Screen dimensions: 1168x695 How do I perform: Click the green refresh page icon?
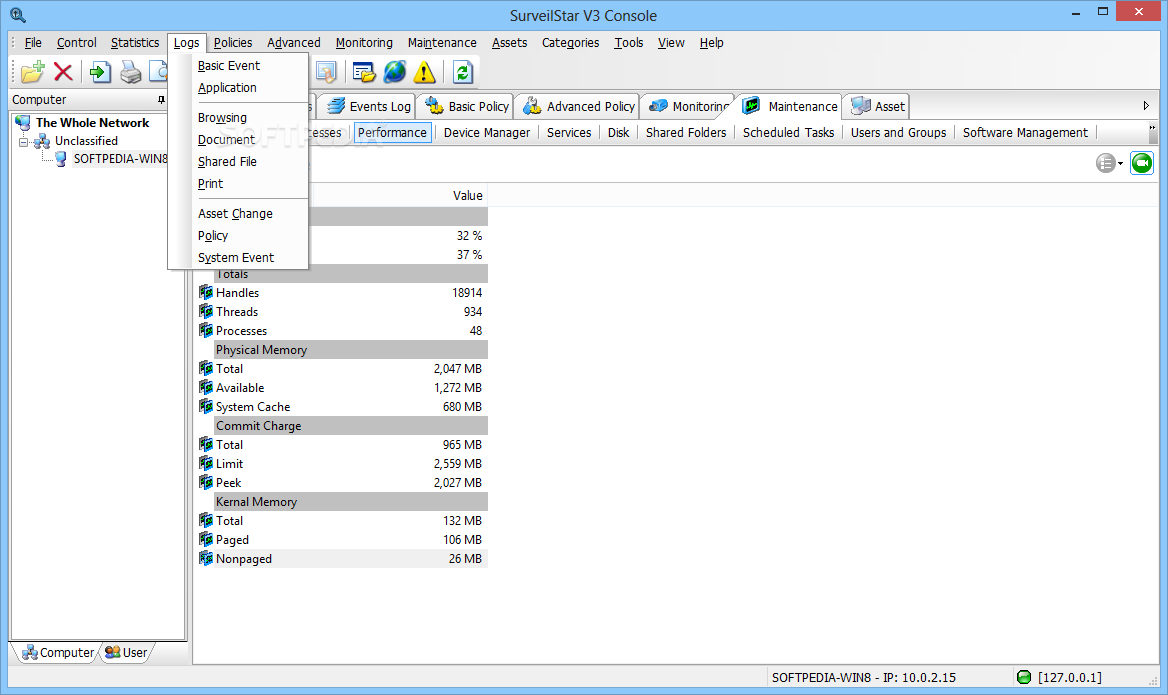click(x=463, y=72)
